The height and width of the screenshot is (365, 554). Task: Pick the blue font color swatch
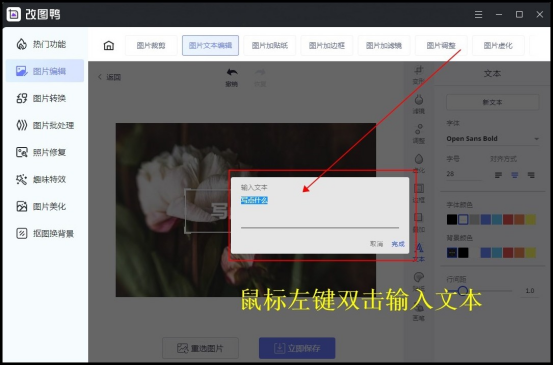click(486, 219)
